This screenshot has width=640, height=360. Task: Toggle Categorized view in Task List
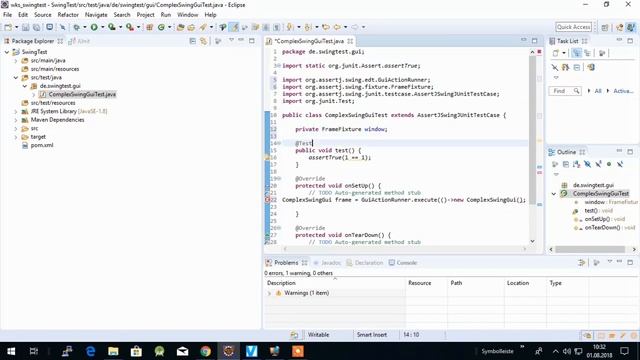click(x=576, y=53)
